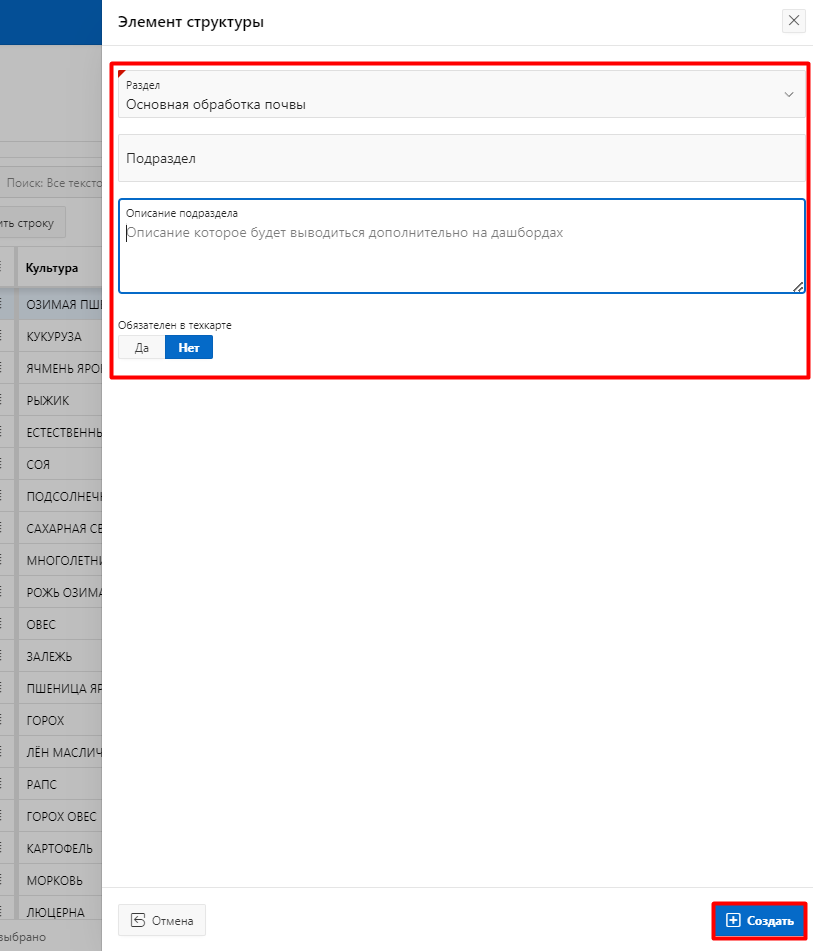Click the row menu icon beside СОЯ
The image size is (813, 951).
3,464
